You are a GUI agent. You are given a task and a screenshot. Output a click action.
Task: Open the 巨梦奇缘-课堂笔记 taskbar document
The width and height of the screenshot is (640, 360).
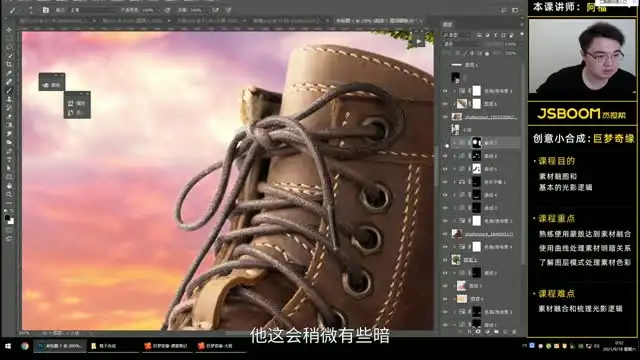tap(166, 346)
